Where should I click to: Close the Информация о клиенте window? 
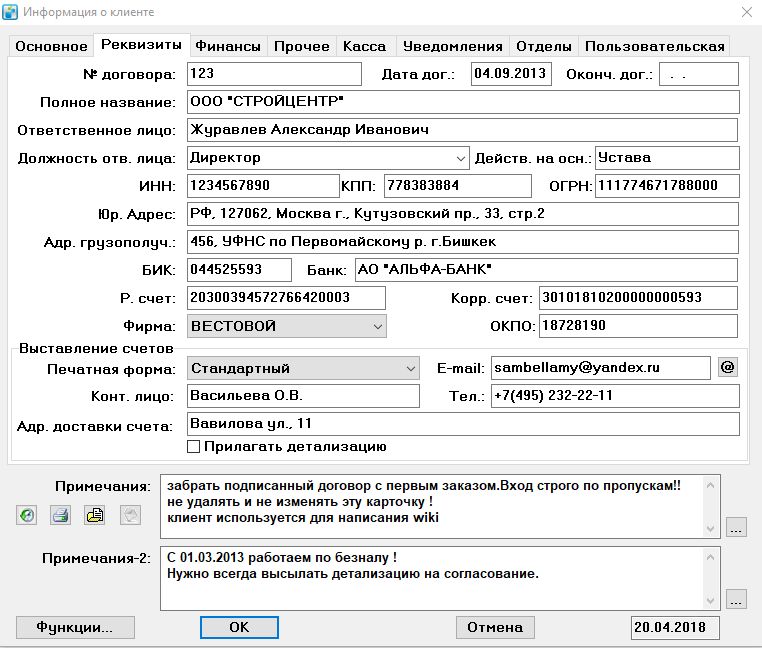coord(747,12)
